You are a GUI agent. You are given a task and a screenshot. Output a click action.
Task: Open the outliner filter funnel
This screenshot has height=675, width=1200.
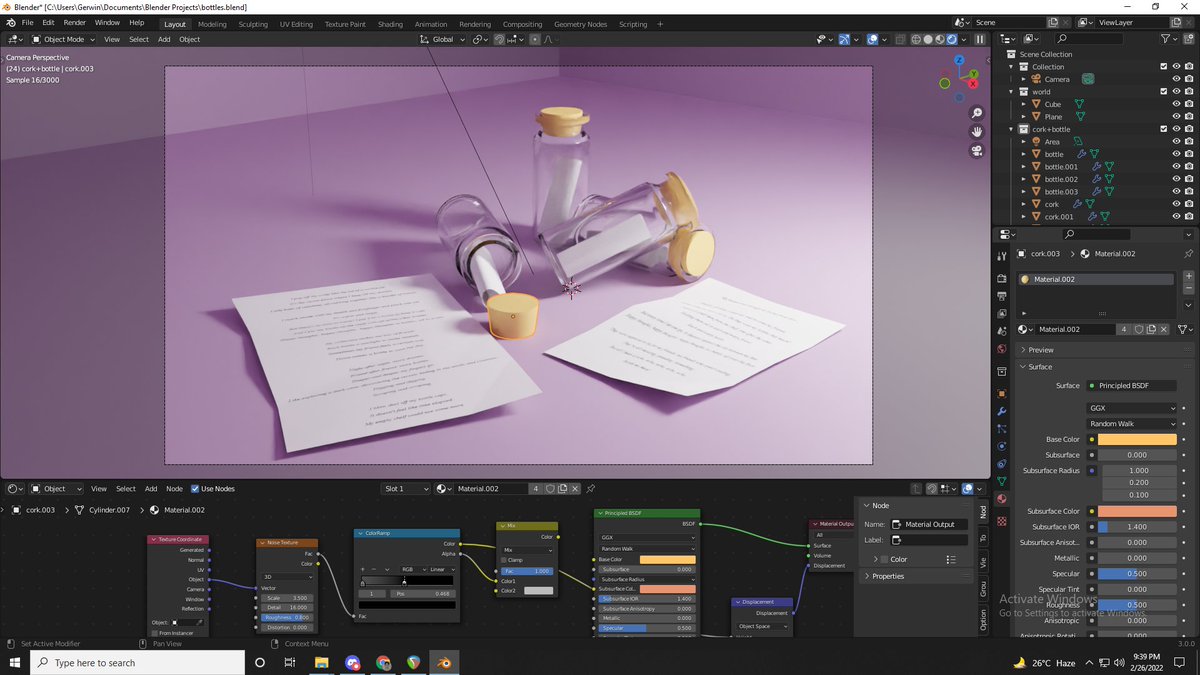[1167, 38]
